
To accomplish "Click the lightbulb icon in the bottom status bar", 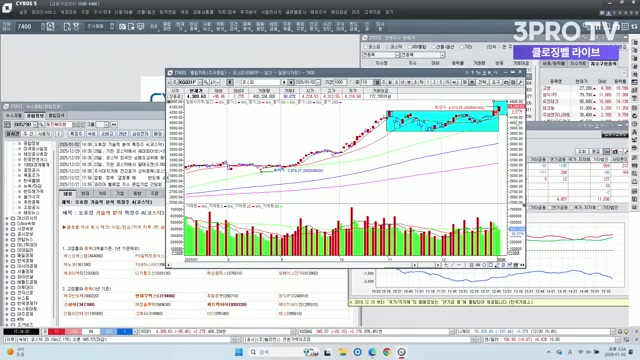I will pyautogui.click(x=626, y=331).
